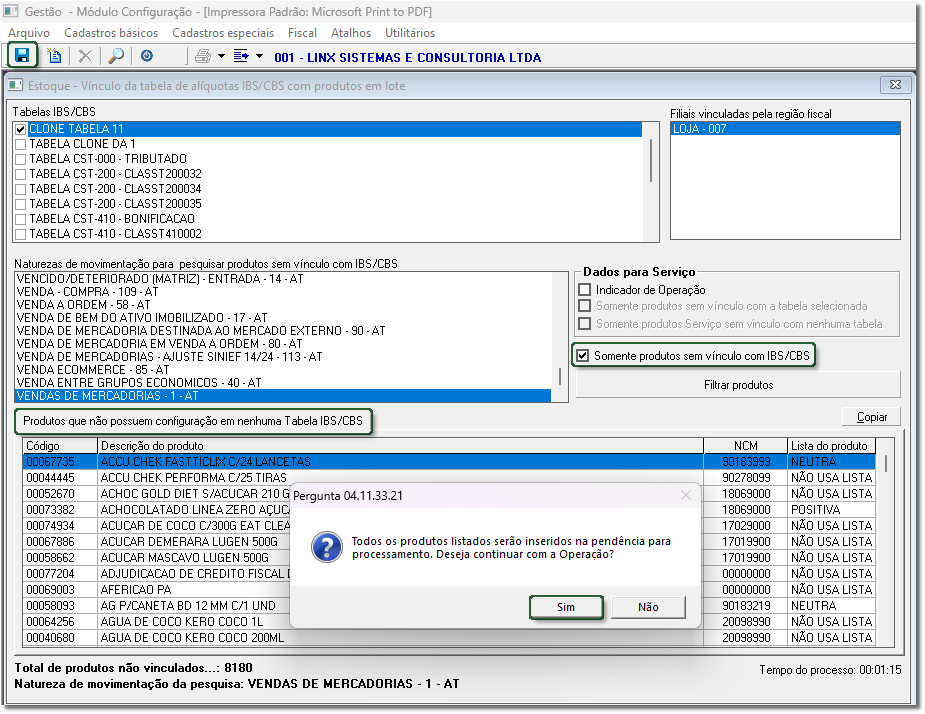Viewport: 925px width, 714px height.
Task: Click the Código column header
Action: tap(60, 446)
